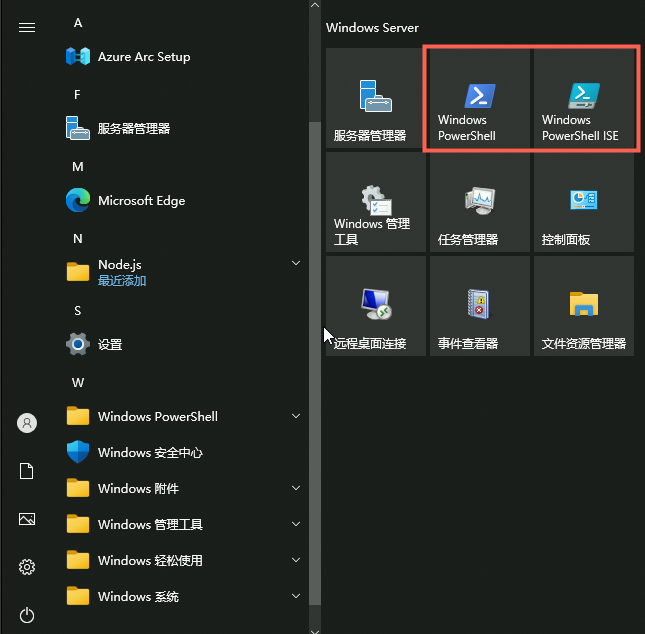Open the 任务管理器 tile
The height and width of the screenshot is (634, 645).
480,202
